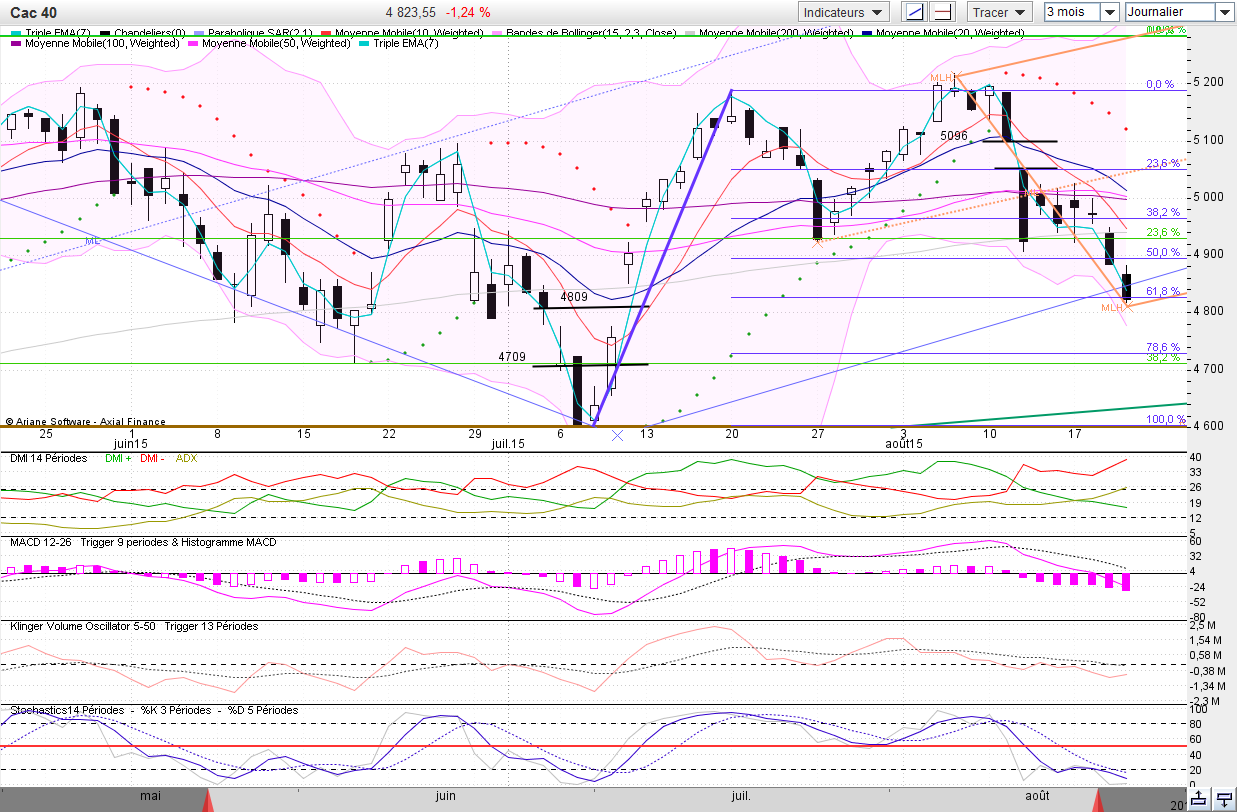This screenshot has width=1237, height=812.
Task: Click the 50,0 % Fibonacci level label
Action: point(1163,252)
